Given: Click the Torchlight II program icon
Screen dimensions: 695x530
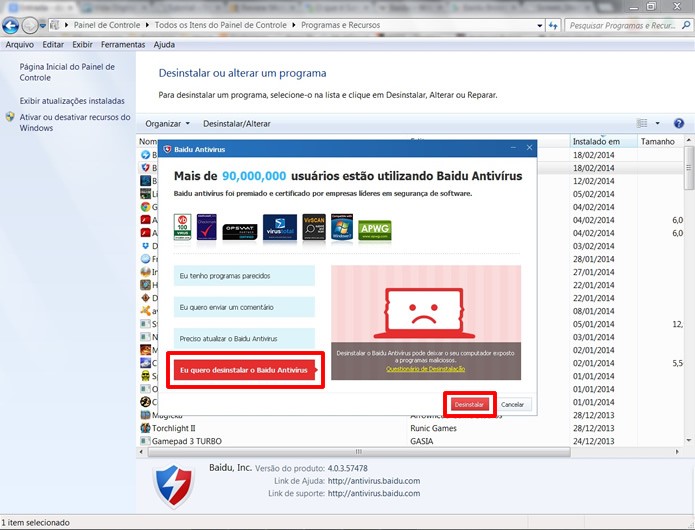Looking at the screenshot, I should (145, 428).
